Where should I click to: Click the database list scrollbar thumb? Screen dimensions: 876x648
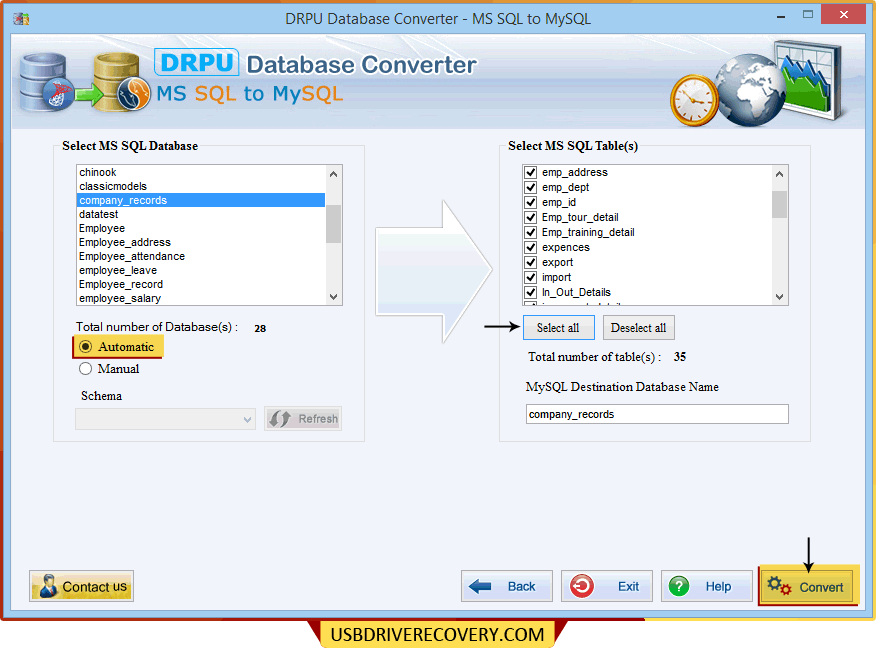(x=334, y=224)
